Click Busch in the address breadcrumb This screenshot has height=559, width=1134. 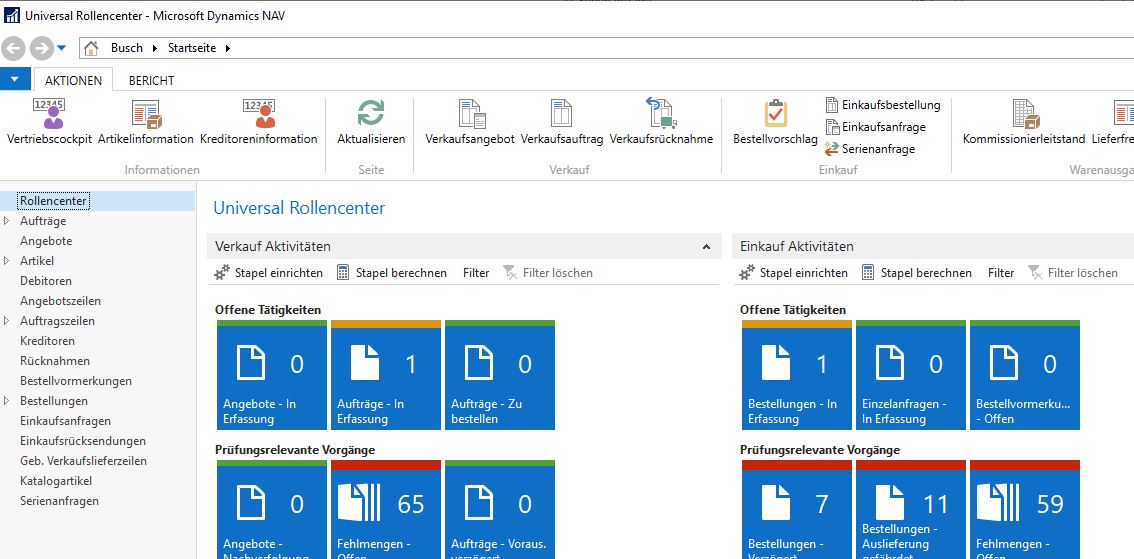click(x=127, y=48)
